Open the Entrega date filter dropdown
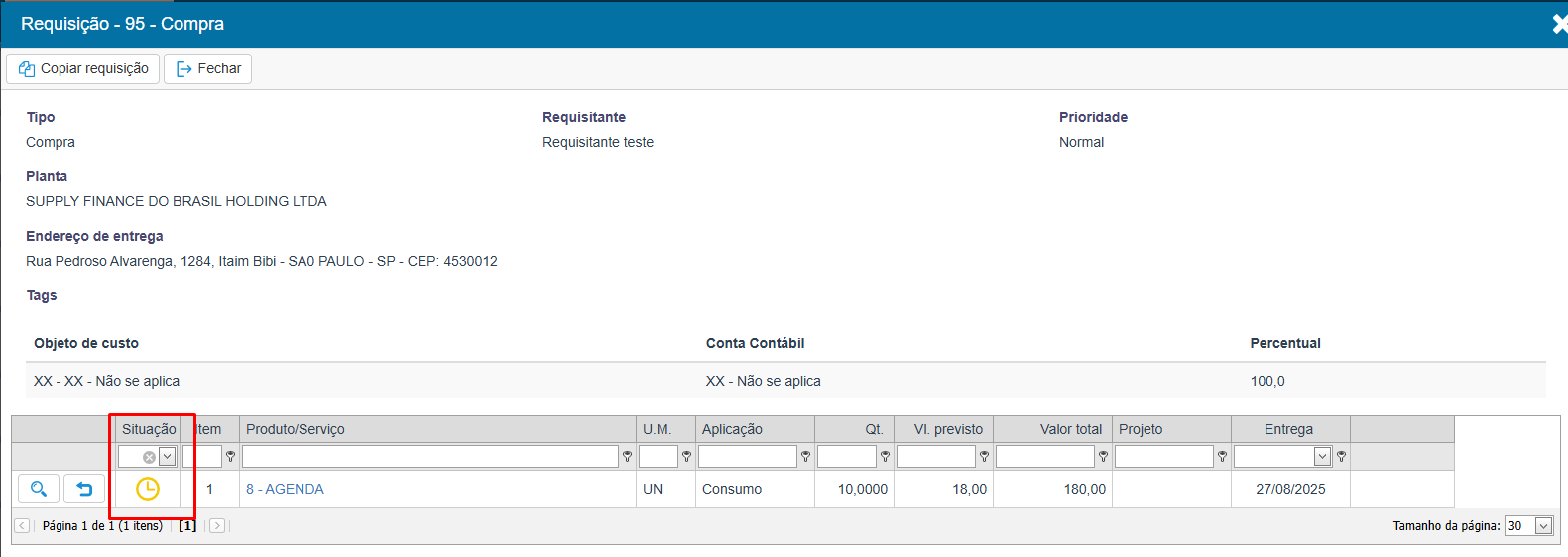The height and width of the screenshot is (557, 1568). [x=1322, y=457]
